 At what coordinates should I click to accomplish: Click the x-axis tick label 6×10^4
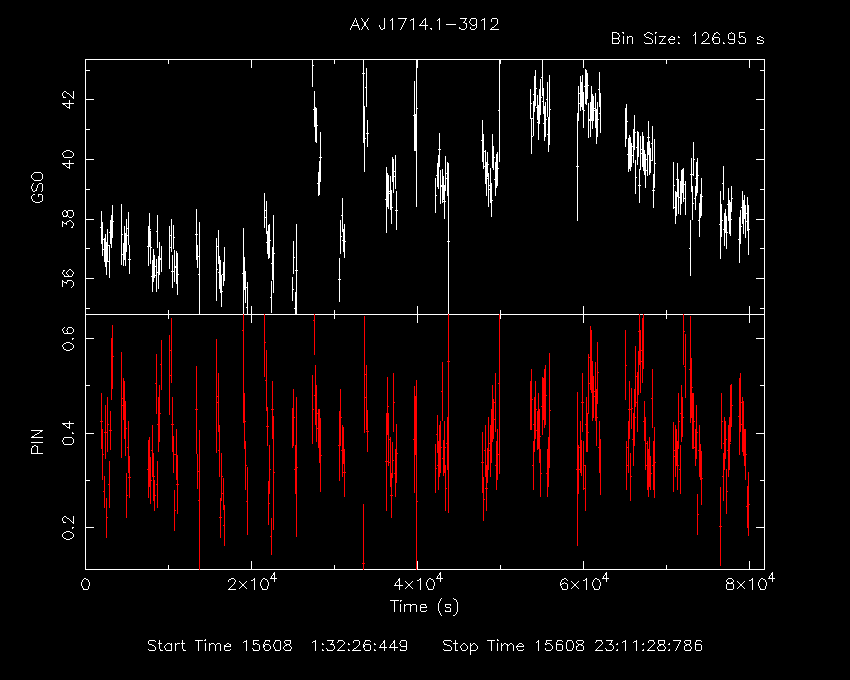coord(584,583)
